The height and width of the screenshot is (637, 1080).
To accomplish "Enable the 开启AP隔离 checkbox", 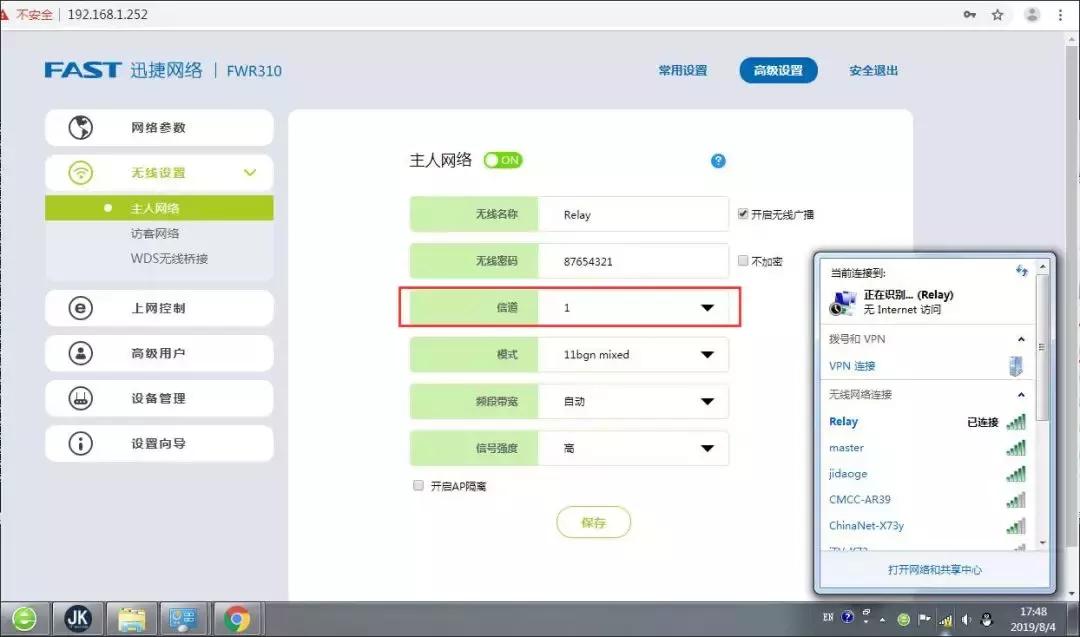I will point(418,485).
